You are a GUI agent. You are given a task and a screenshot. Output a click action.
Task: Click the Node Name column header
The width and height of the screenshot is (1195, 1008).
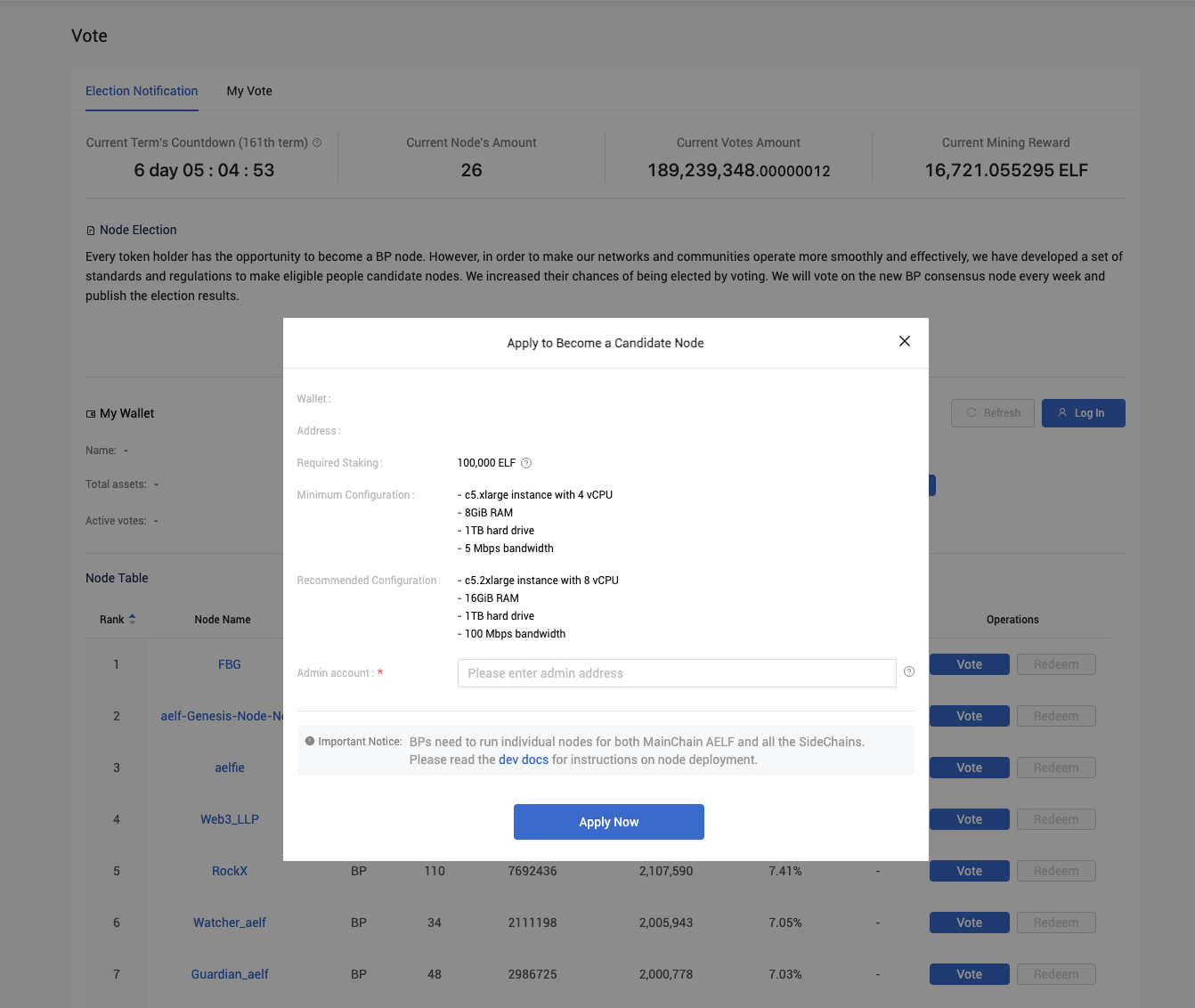(223, 620)
